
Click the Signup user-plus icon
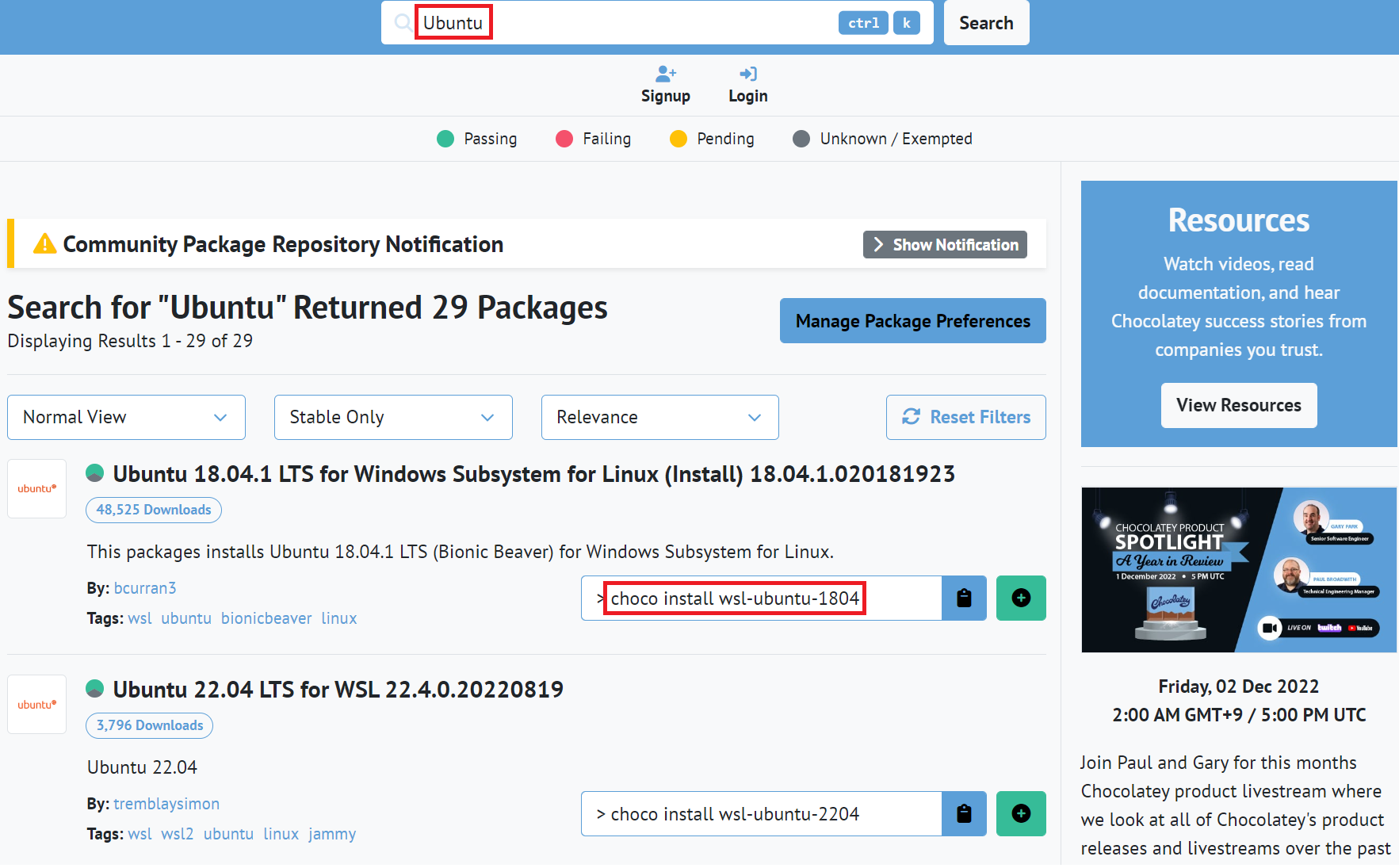pyautogui.click(x=666, y=74)
